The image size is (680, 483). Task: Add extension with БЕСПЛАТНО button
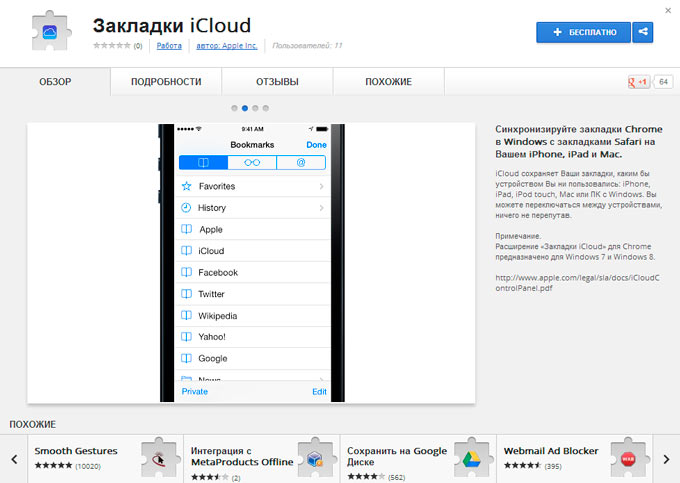tap(583, 32)
